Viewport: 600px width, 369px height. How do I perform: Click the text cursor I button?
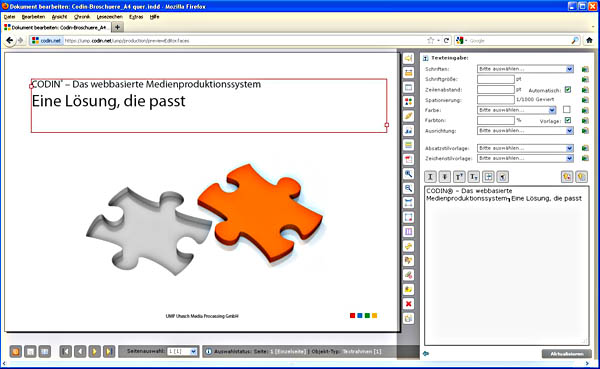tap(430, 177)
